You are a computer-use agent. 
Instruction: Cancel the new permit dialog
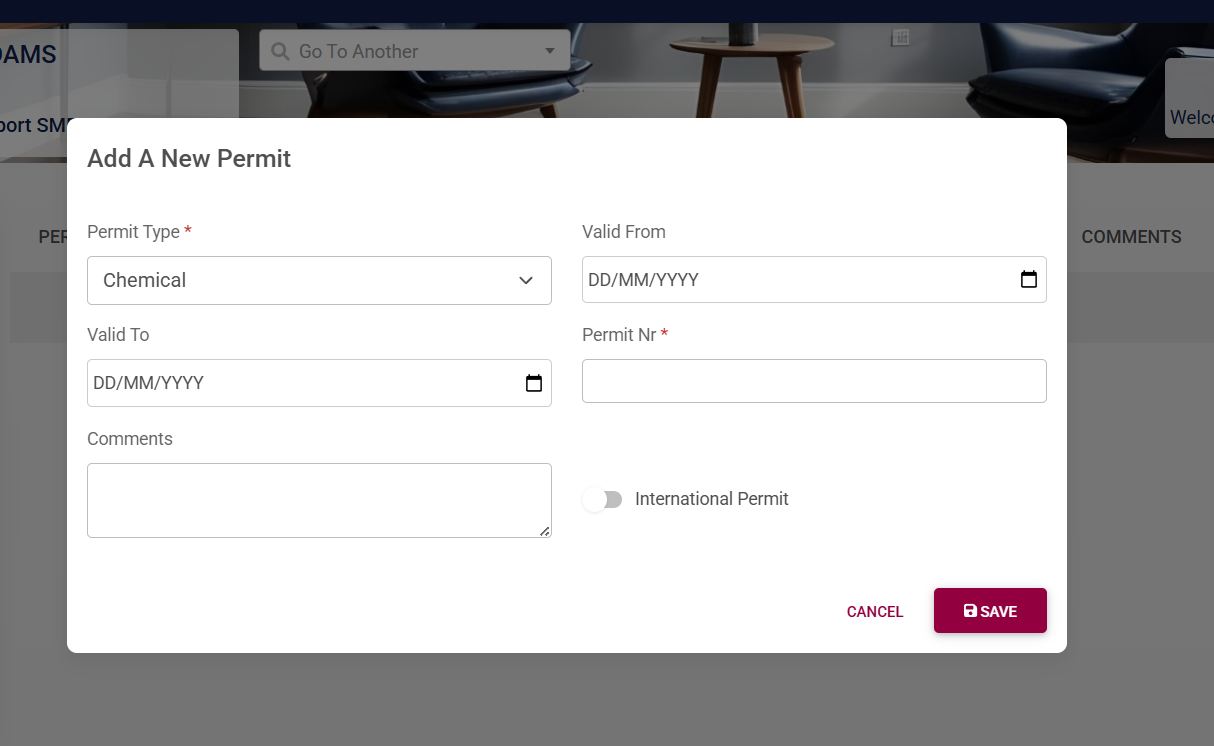(x=875, y=612)
